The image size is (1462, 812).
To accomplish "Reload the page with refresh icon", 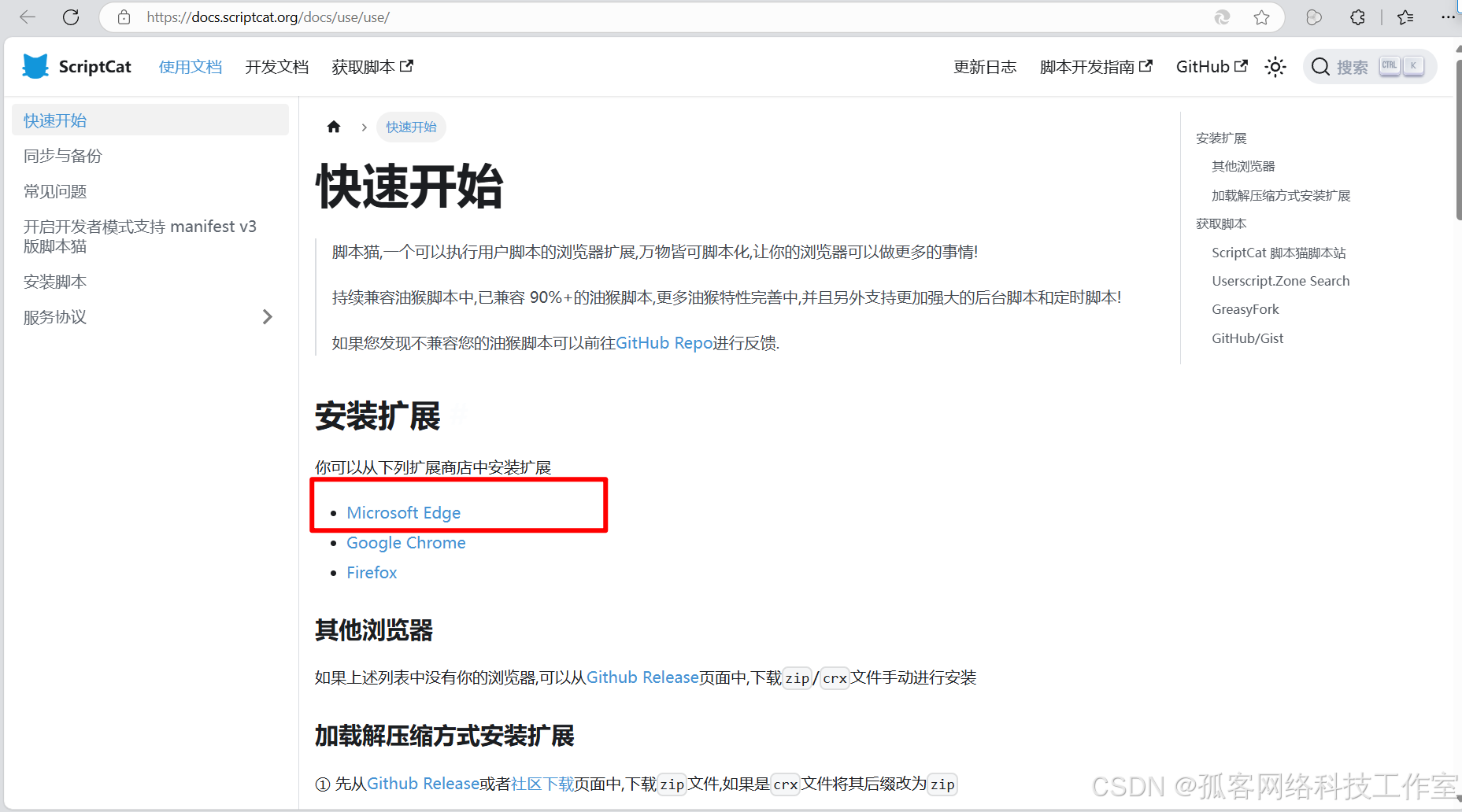I will [71, 17].
